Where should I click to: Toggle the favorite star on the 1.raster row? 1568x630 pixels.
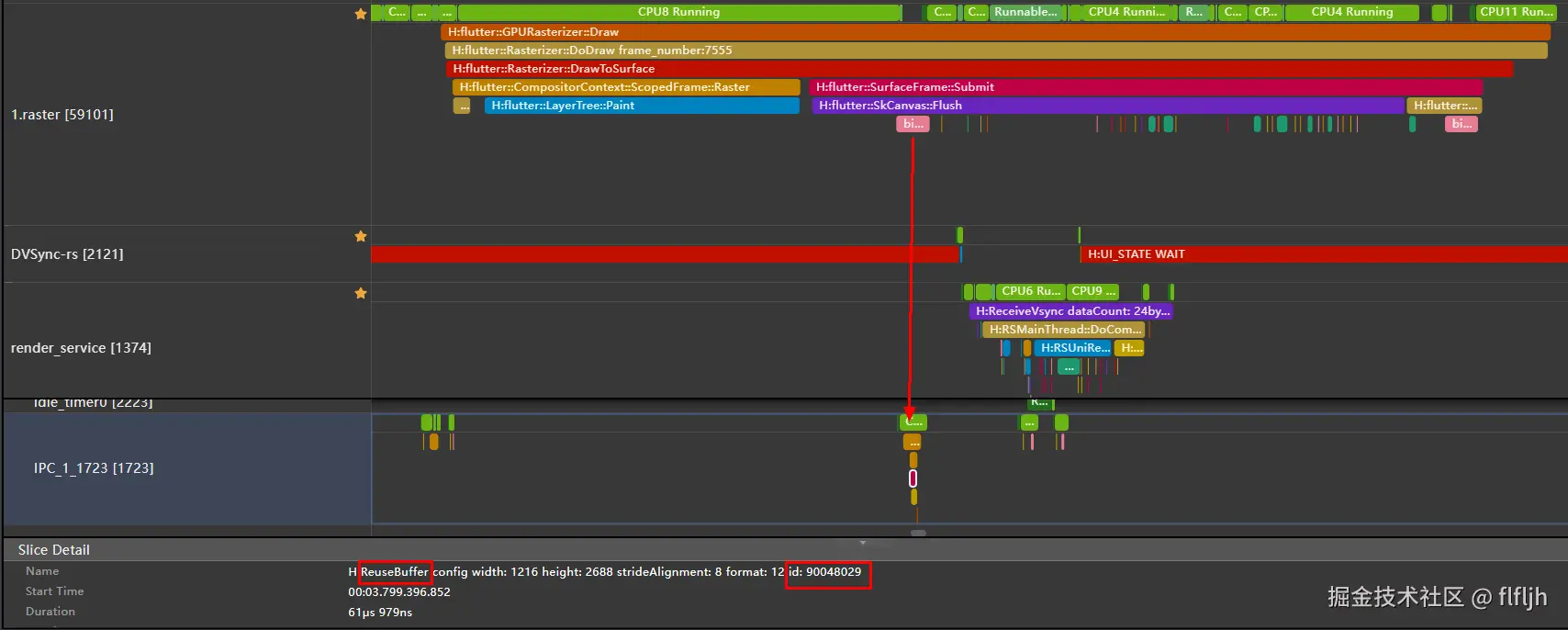tap(361, 14)
